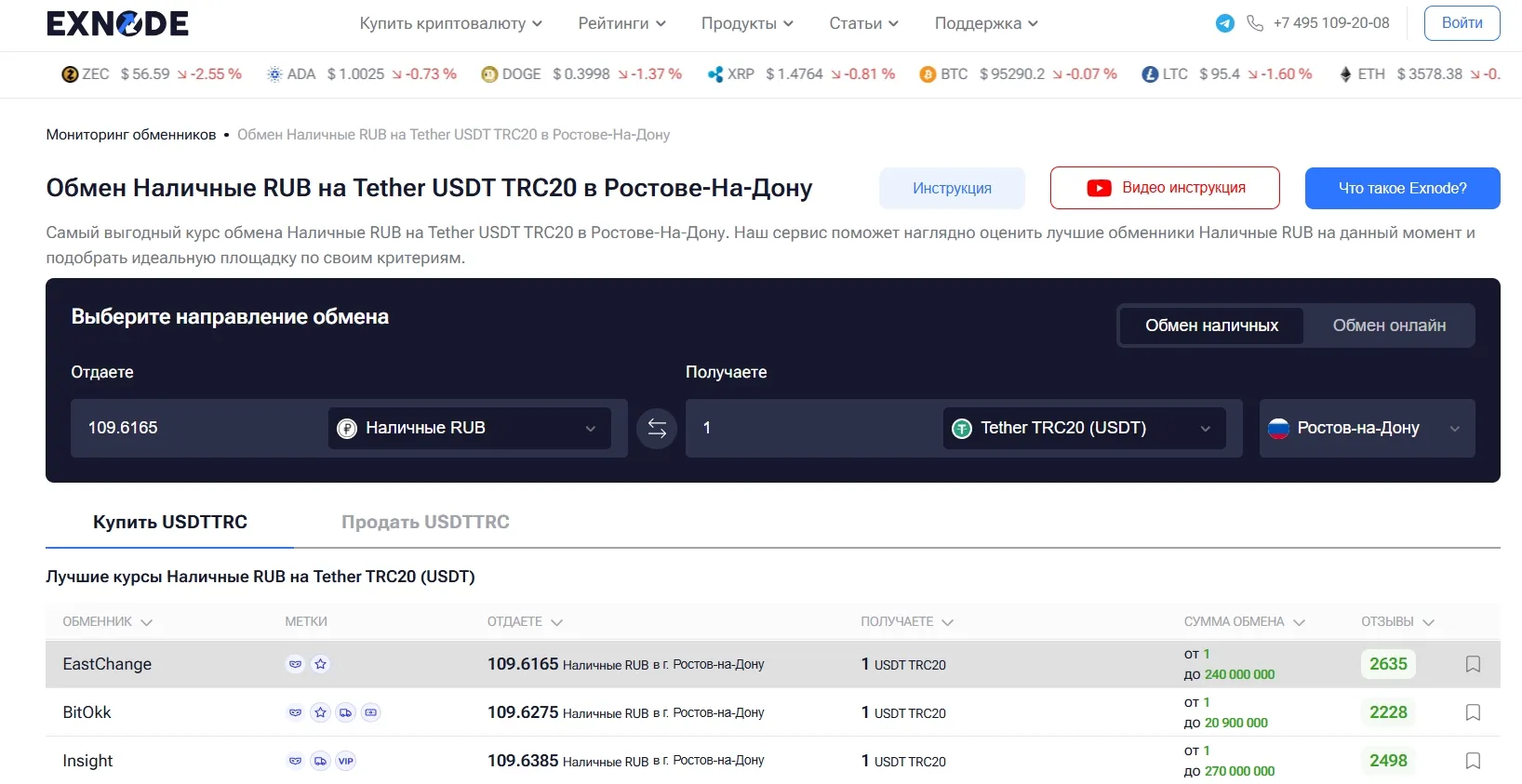This screenshot has width=1522, height=784.
Task: Select Обмен наличных mode
Action: coord(1211,326)
